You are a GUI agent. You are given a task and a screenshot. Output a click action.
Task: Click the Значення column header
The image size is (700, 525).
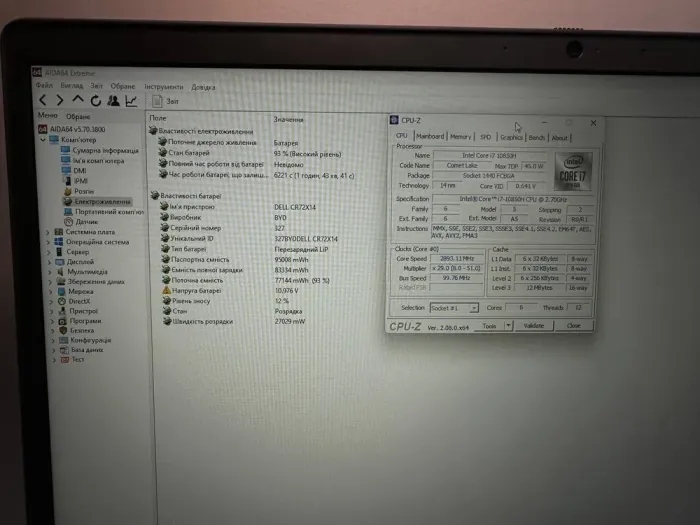[288, 120]
